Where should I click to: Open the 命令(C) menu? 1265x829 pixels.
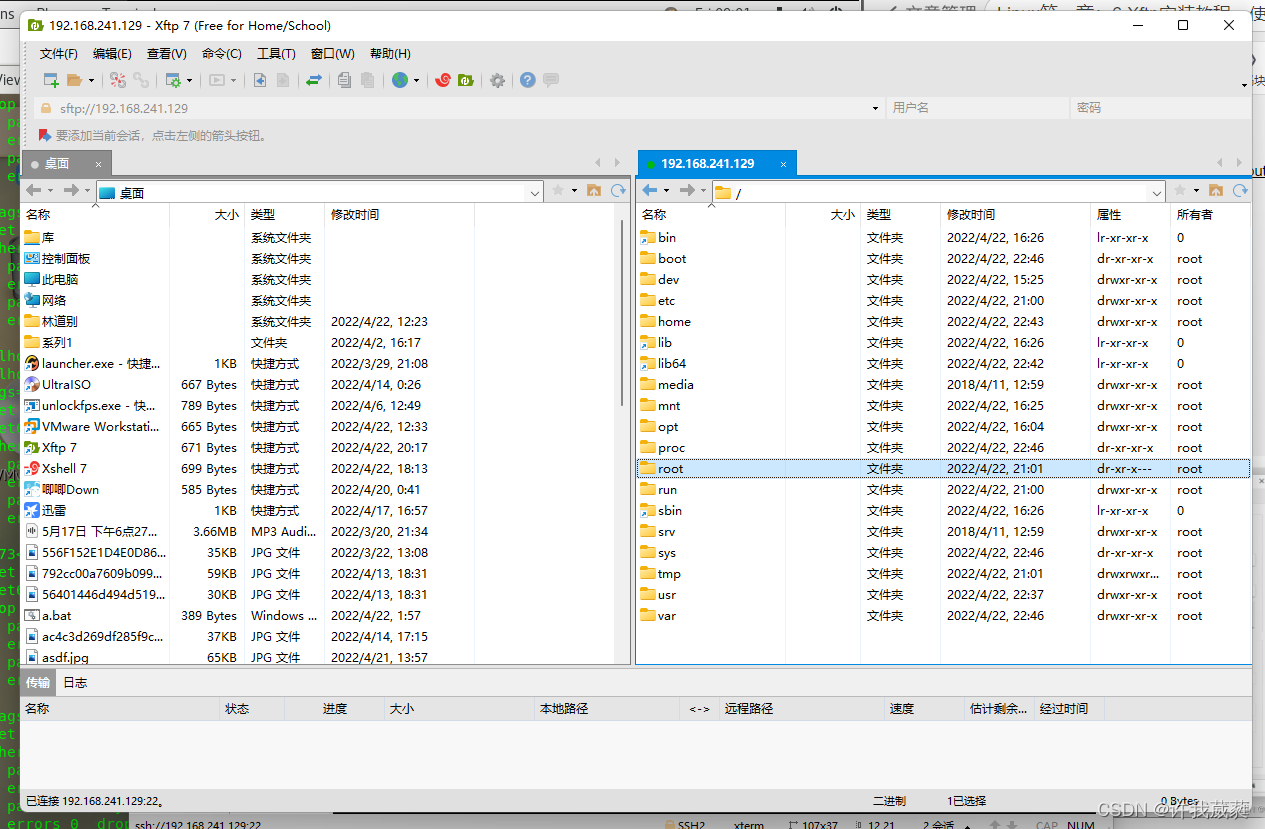tap(222, 54)
